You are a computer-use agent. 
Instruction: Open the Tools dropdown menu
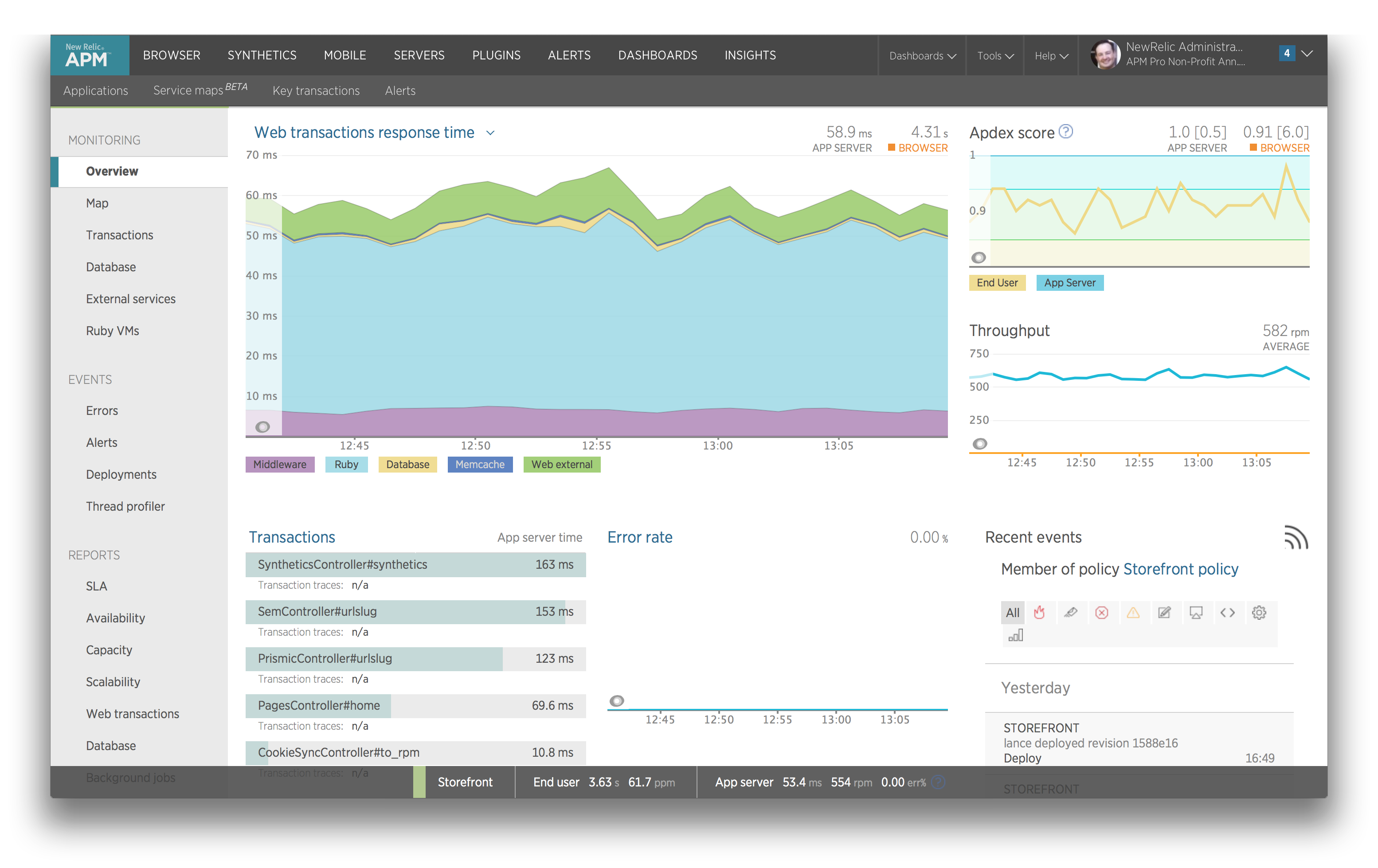point(995,55)
